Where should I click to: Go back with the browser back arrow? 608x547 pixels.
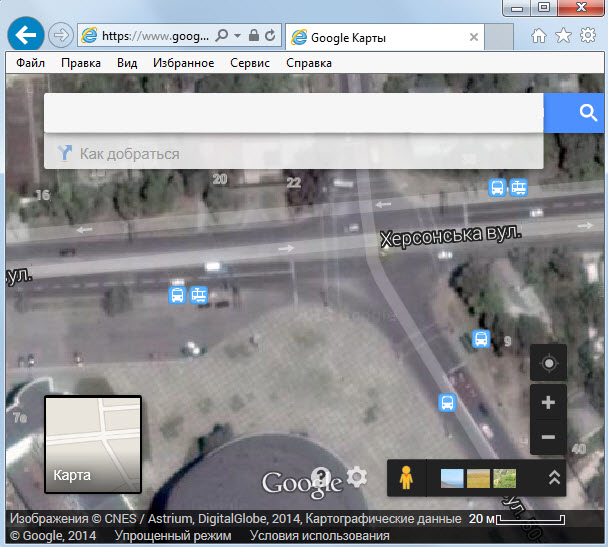pyautogui.click(x=23, y=35)
